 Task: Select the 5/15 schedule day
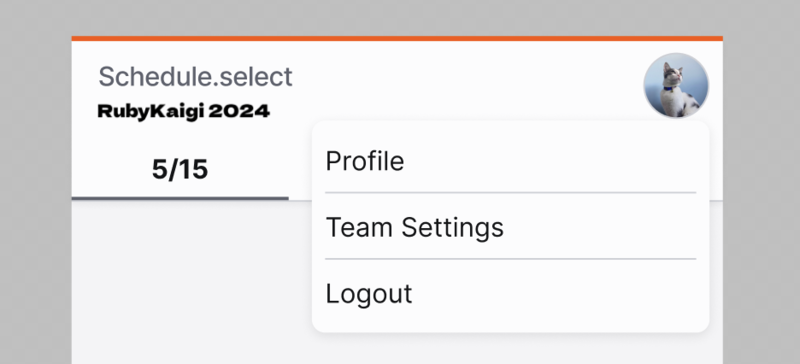click(180, 169)
